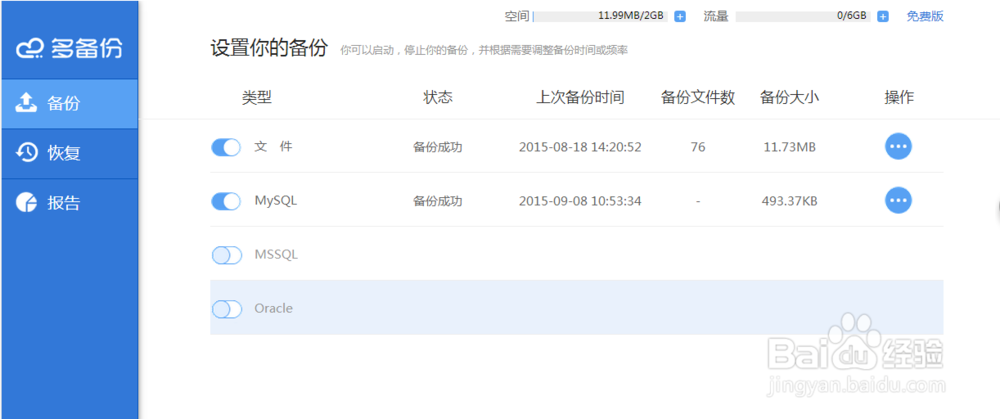The width and height of the screenshot is (1000, 419).
Task: Click the 多备份 cloud logo
Action: (68, 48)
